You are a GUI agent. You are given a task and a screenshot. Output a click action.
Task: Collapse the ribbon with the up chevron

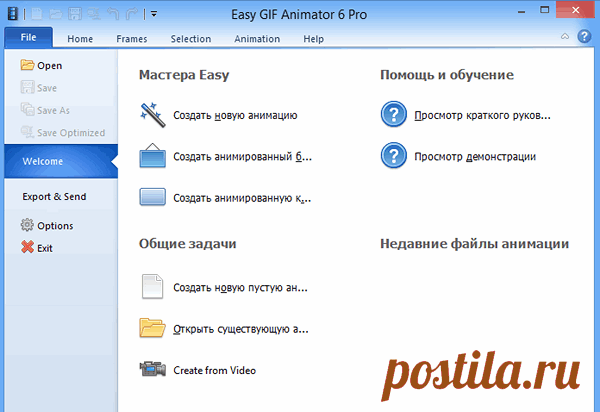pos(565,36)
